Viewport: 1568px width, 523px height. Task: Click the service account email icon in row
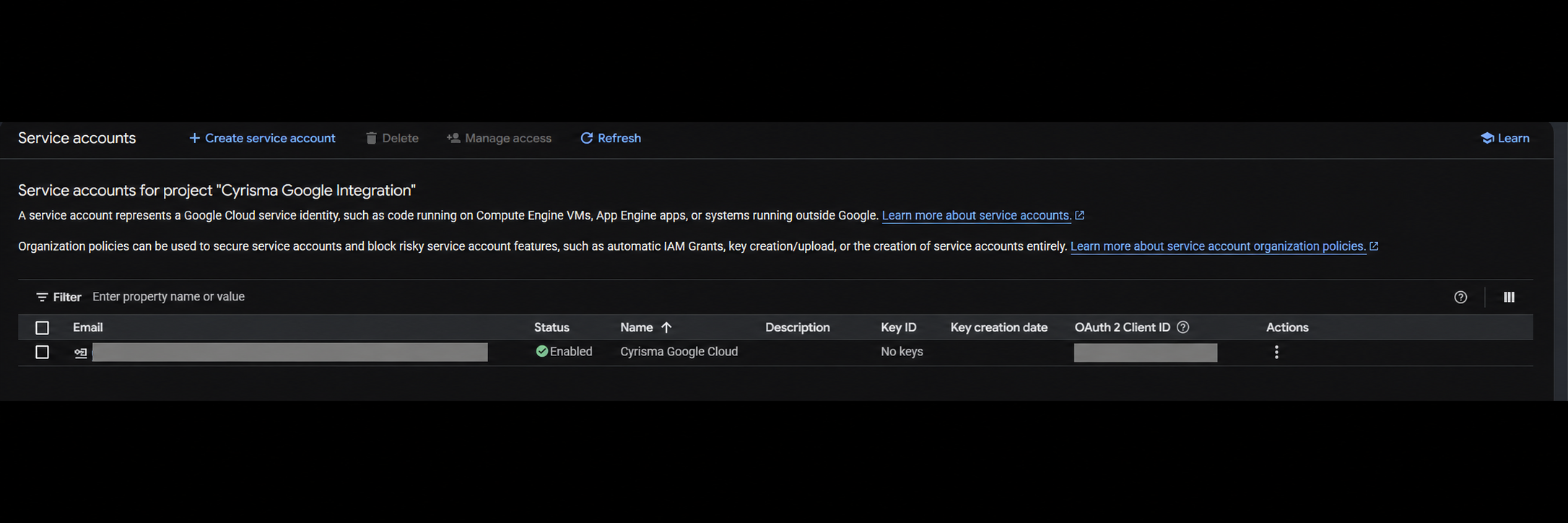[x=81, y=353]
